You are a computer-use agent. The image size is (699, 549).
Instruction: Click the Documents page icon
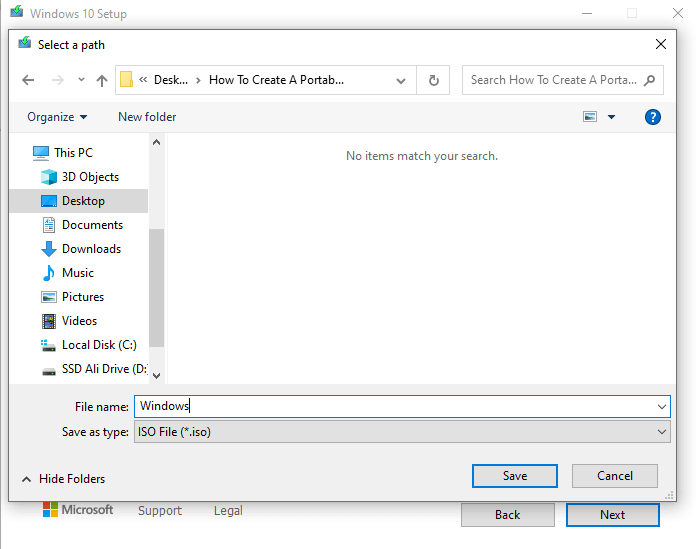[x=49, y=225]
